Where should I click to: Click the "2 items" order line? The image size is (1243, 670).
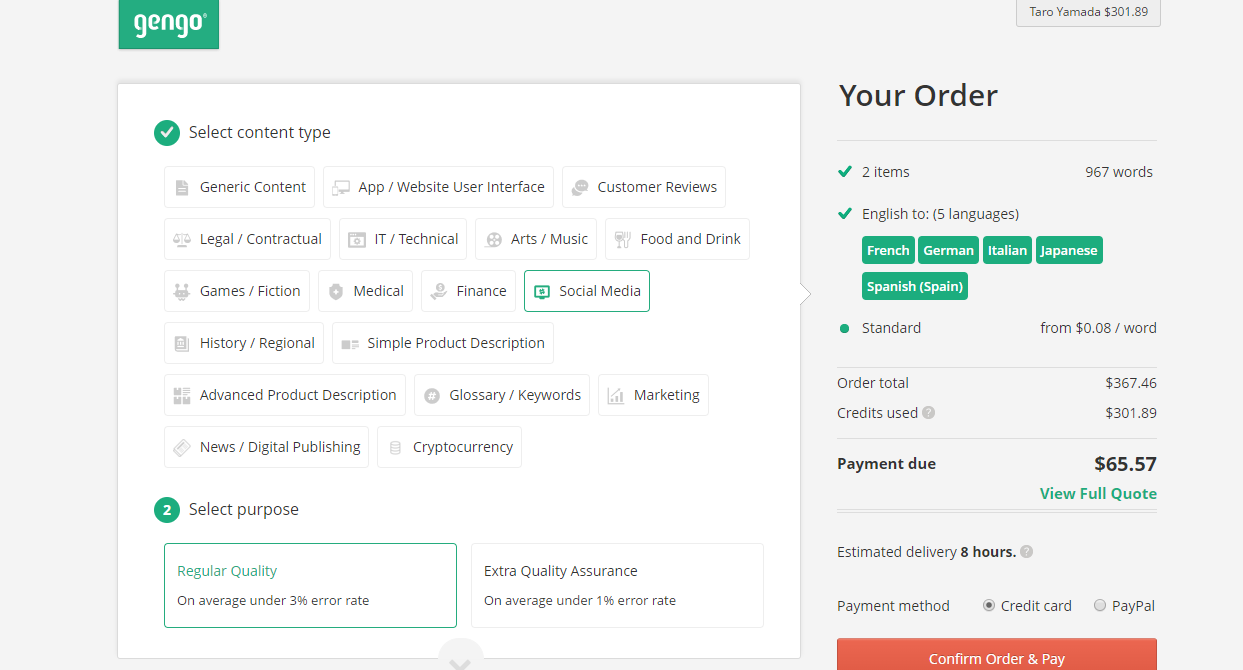[886, 172]
